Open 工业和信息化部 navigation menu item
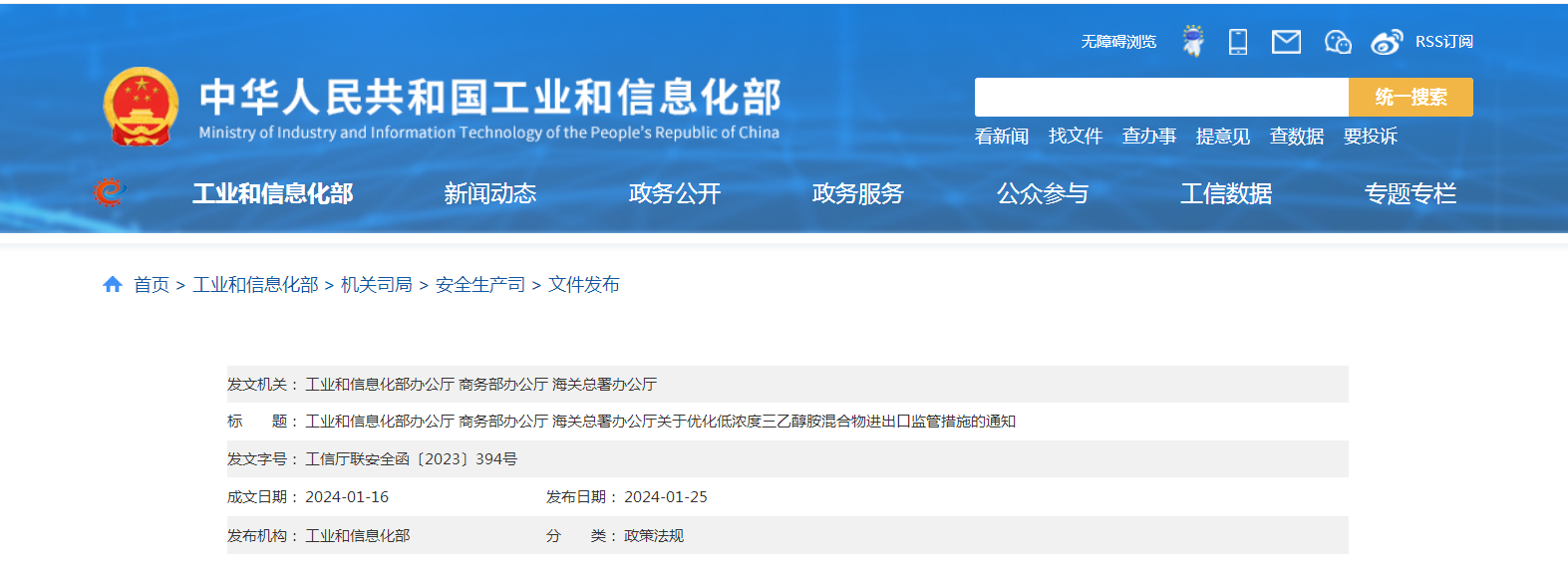The image size is (1568, 571). click(273, 193)
